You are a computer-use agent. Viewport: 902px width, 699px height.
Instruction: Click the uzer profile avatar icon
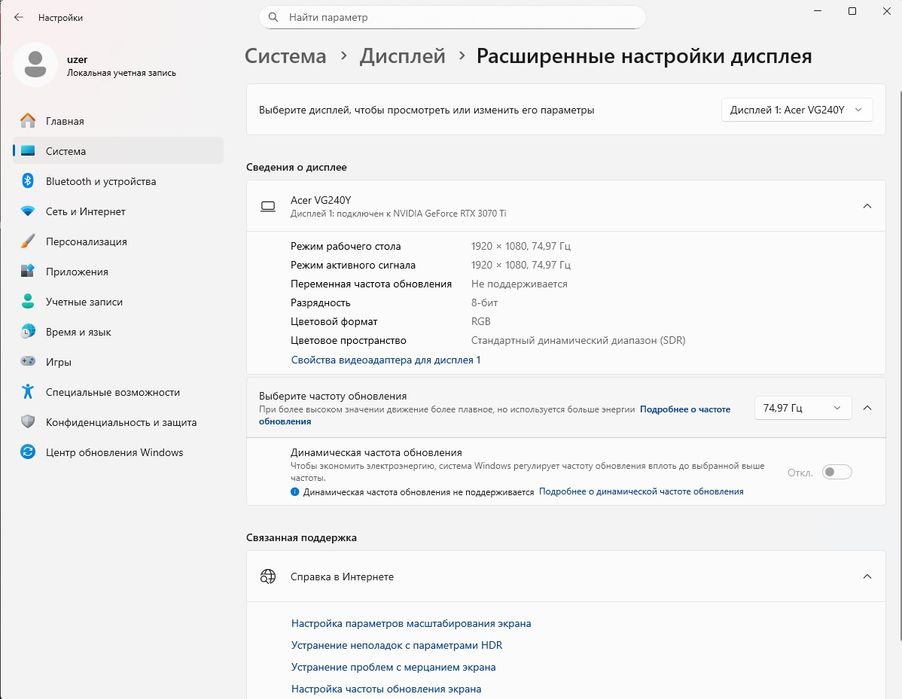tap(35, 64)
